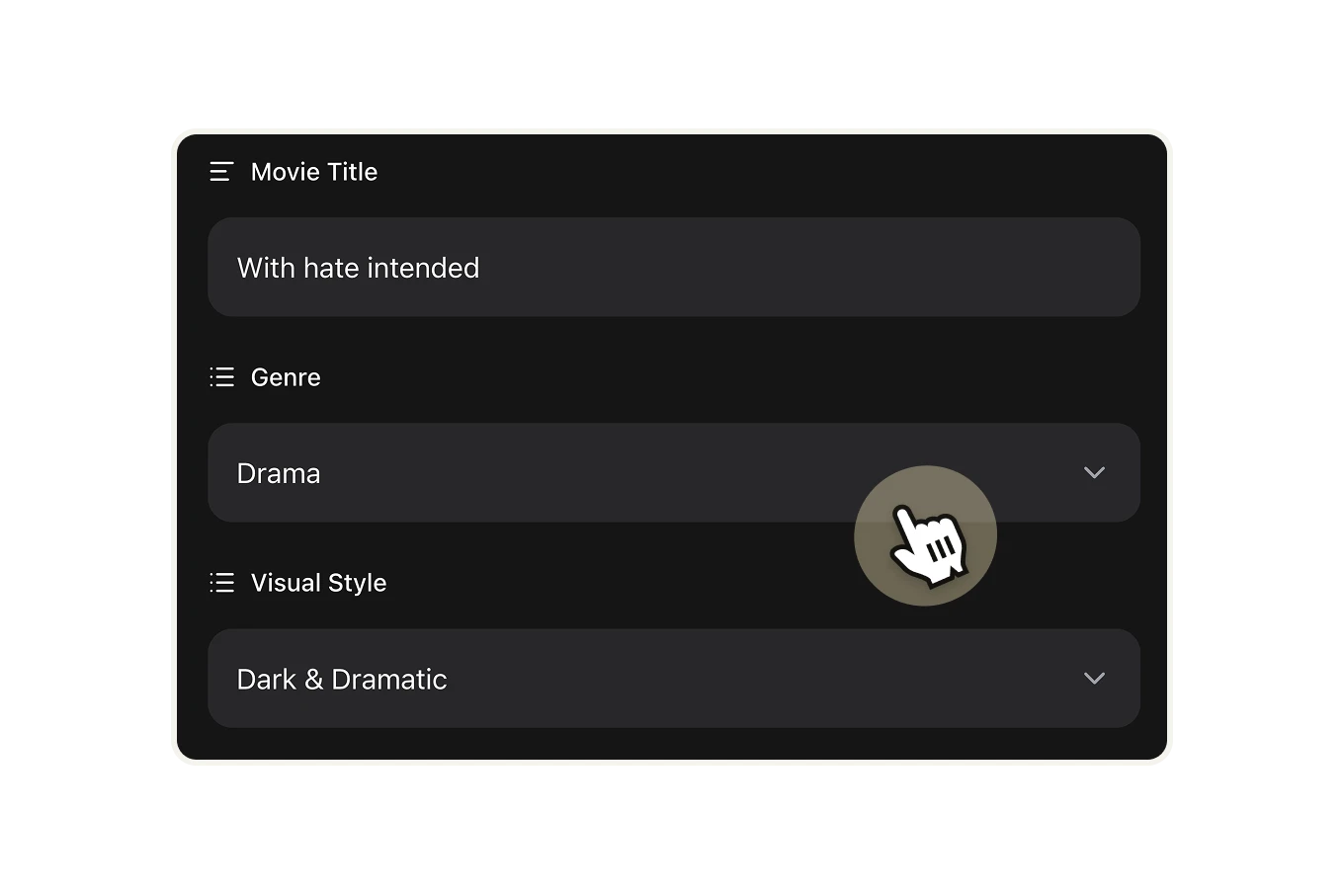Click the list icon beside Genre
Screen dimensions: 1344x896
click(x=221, y=377)
